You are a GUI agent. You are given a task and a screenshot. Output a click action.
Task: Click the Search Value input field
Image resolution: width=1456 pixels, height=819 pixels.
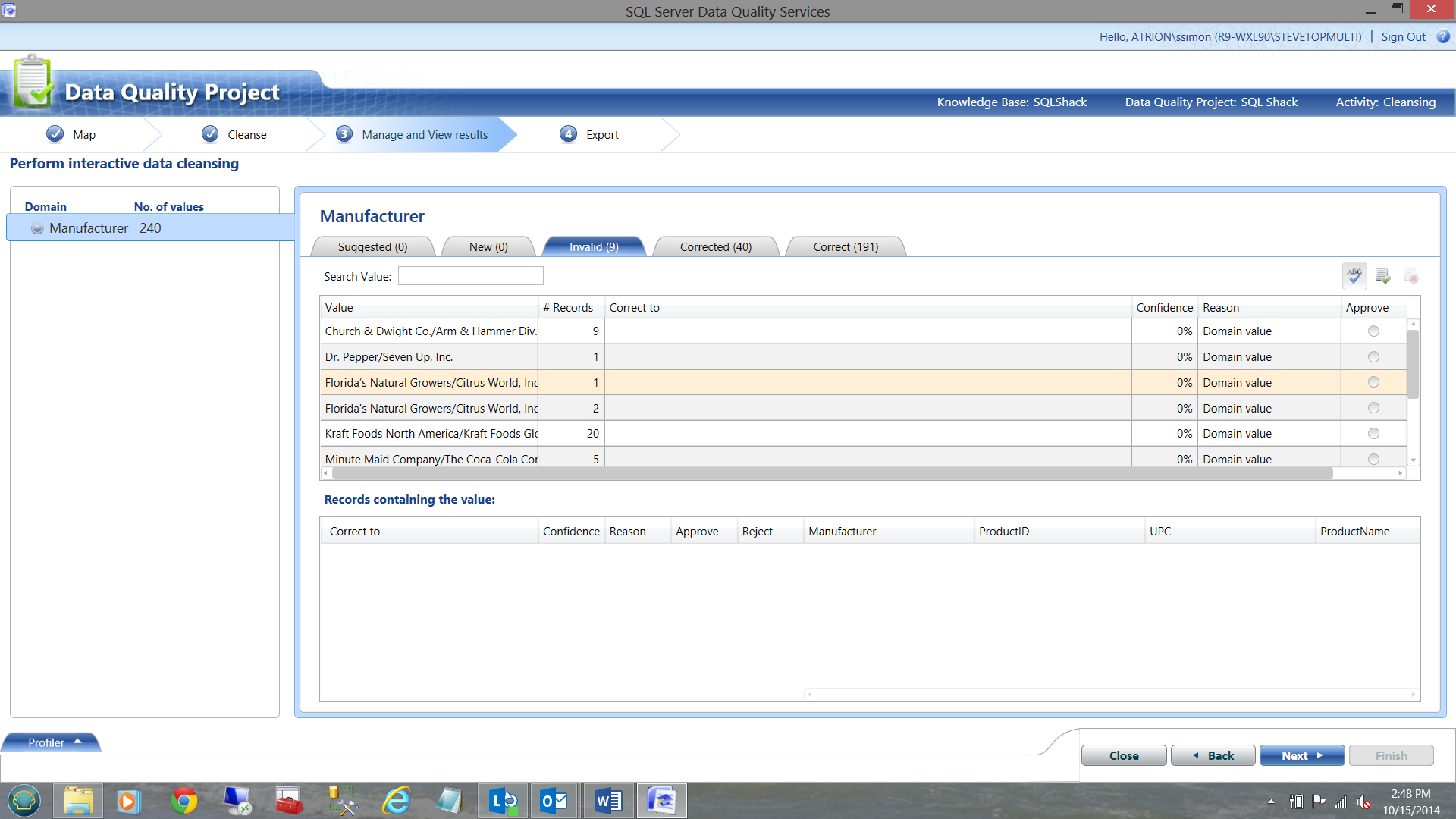coord(470,276)
